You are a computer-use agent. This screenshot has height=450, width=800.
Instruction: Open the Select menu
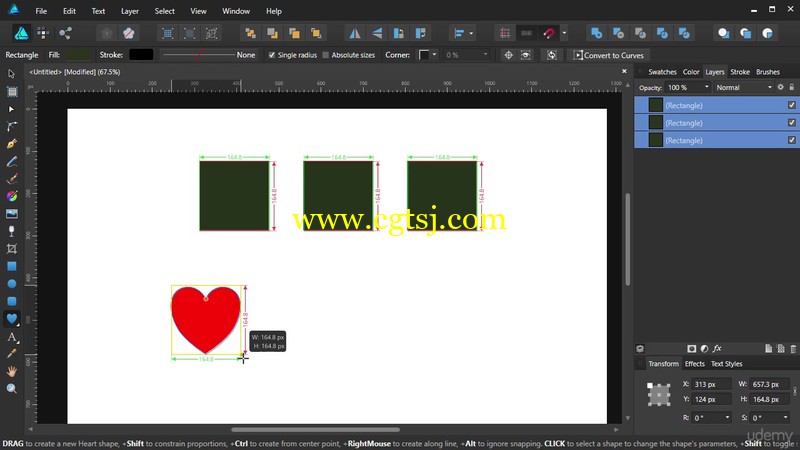[x=164, y=11]
